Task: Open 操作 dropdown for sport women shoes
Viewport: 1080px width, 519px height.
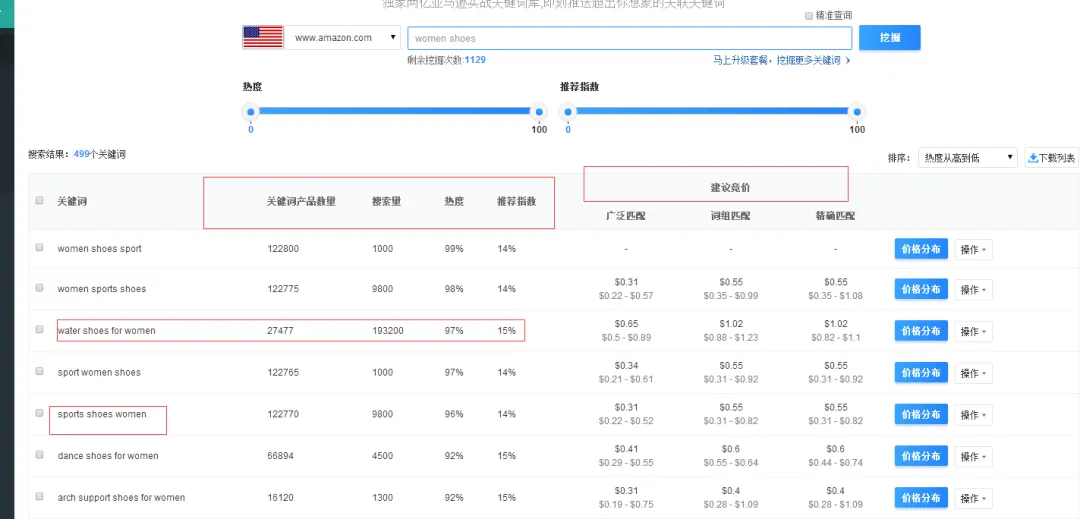Action: click(x=973, y=373)
